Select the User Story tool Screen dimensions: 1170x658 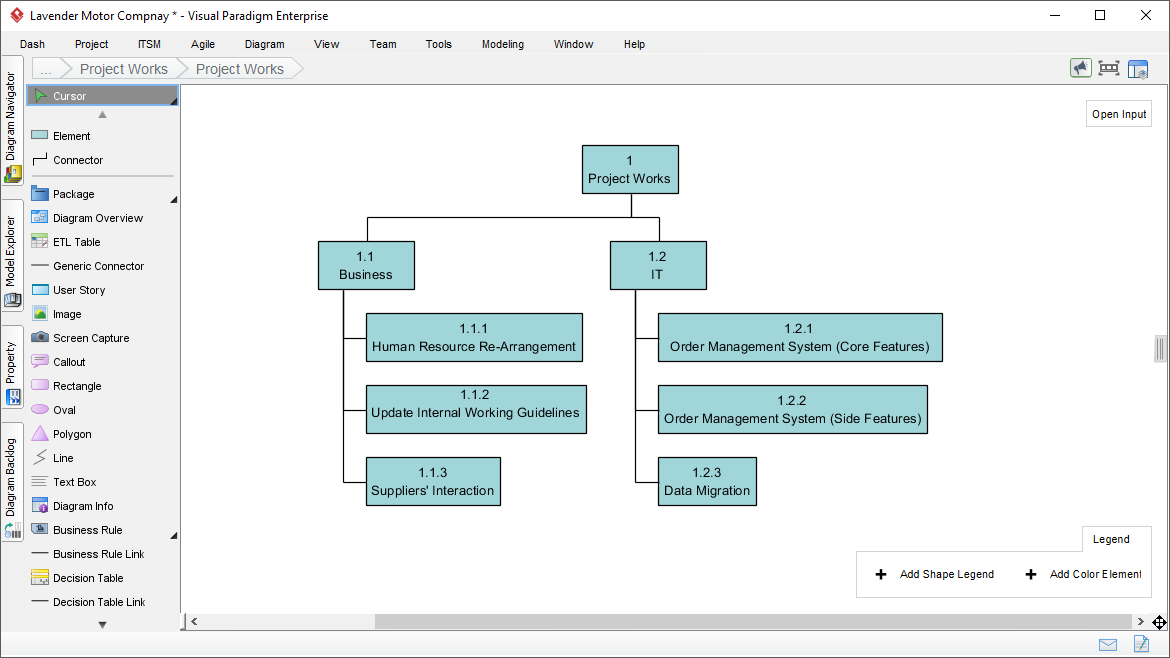coord(102,289)
